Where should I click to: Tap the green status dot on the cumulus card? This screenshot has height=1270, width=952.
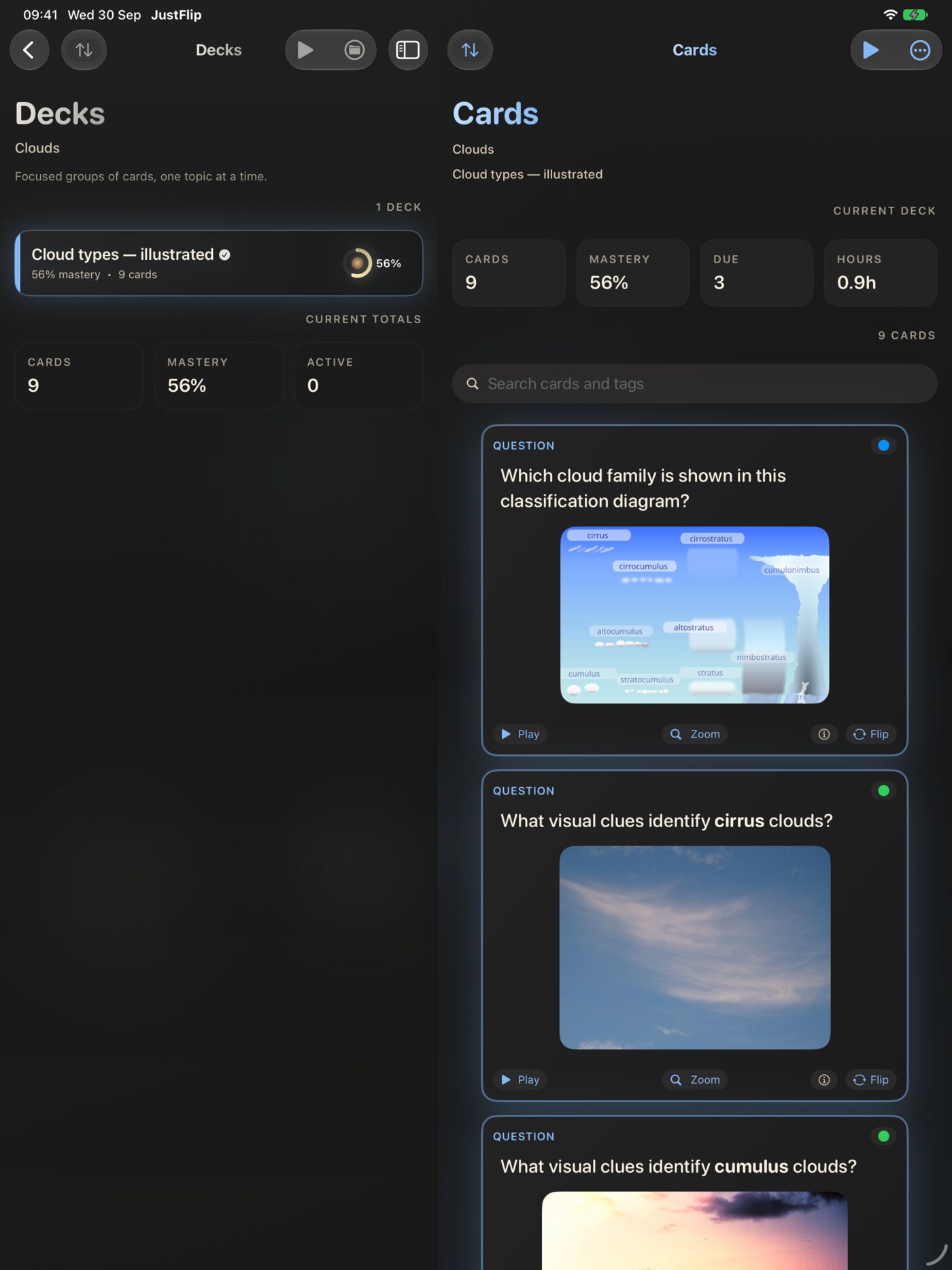coord(883,1136)
